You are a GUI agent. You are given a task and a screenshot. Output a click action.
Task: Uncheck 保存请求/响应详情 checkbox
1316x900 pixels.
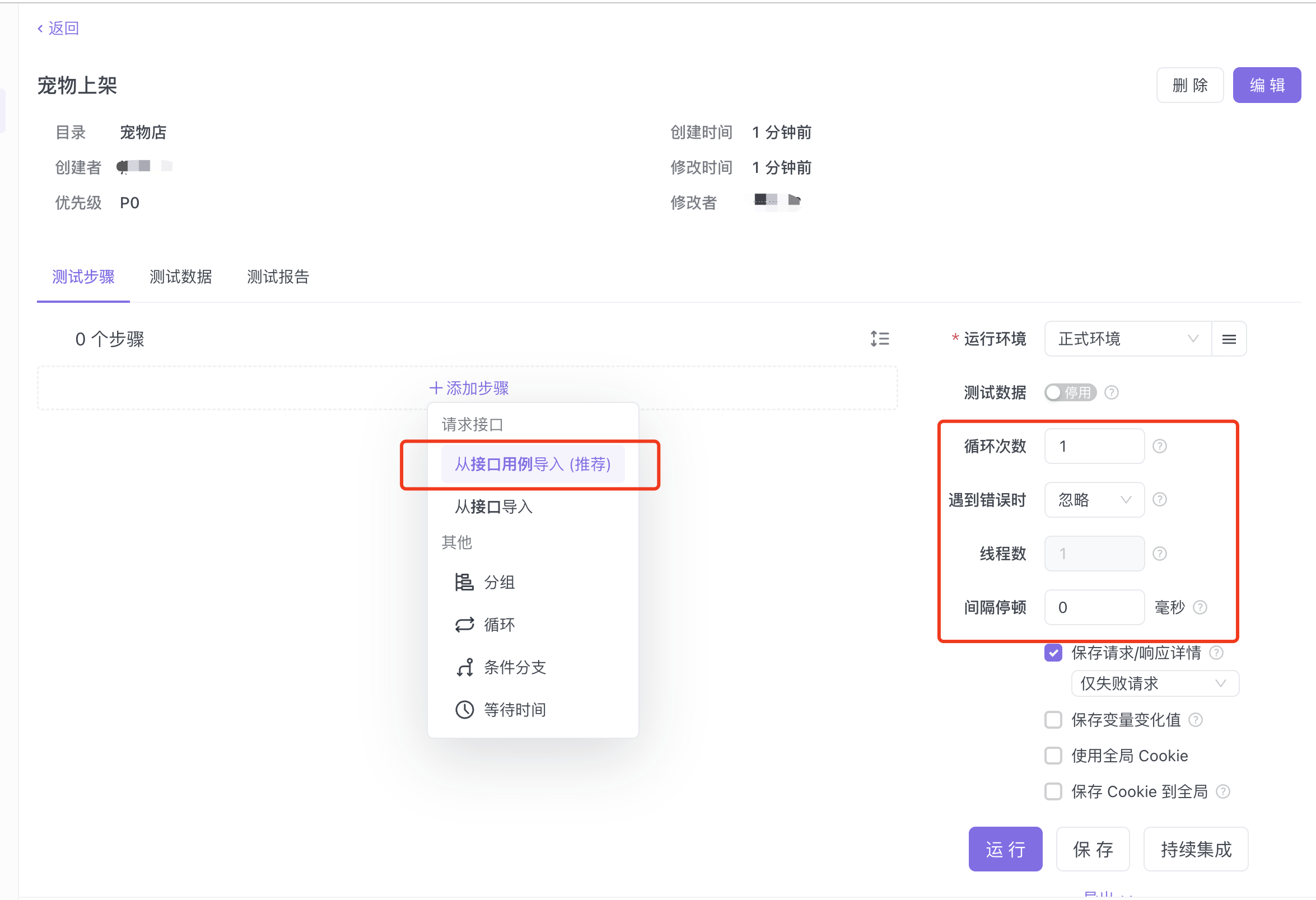pos(1053,653)
